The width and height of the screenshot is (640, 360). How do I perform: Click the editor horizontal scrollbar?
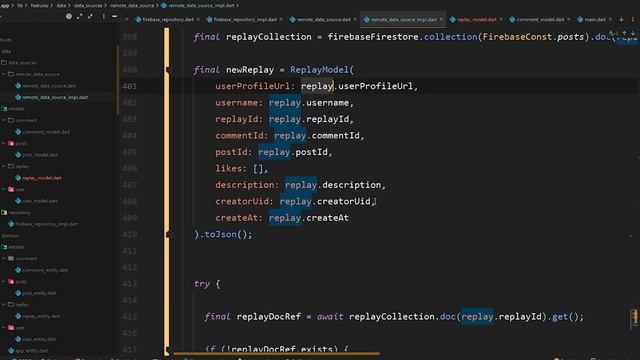tap(277, 354)
